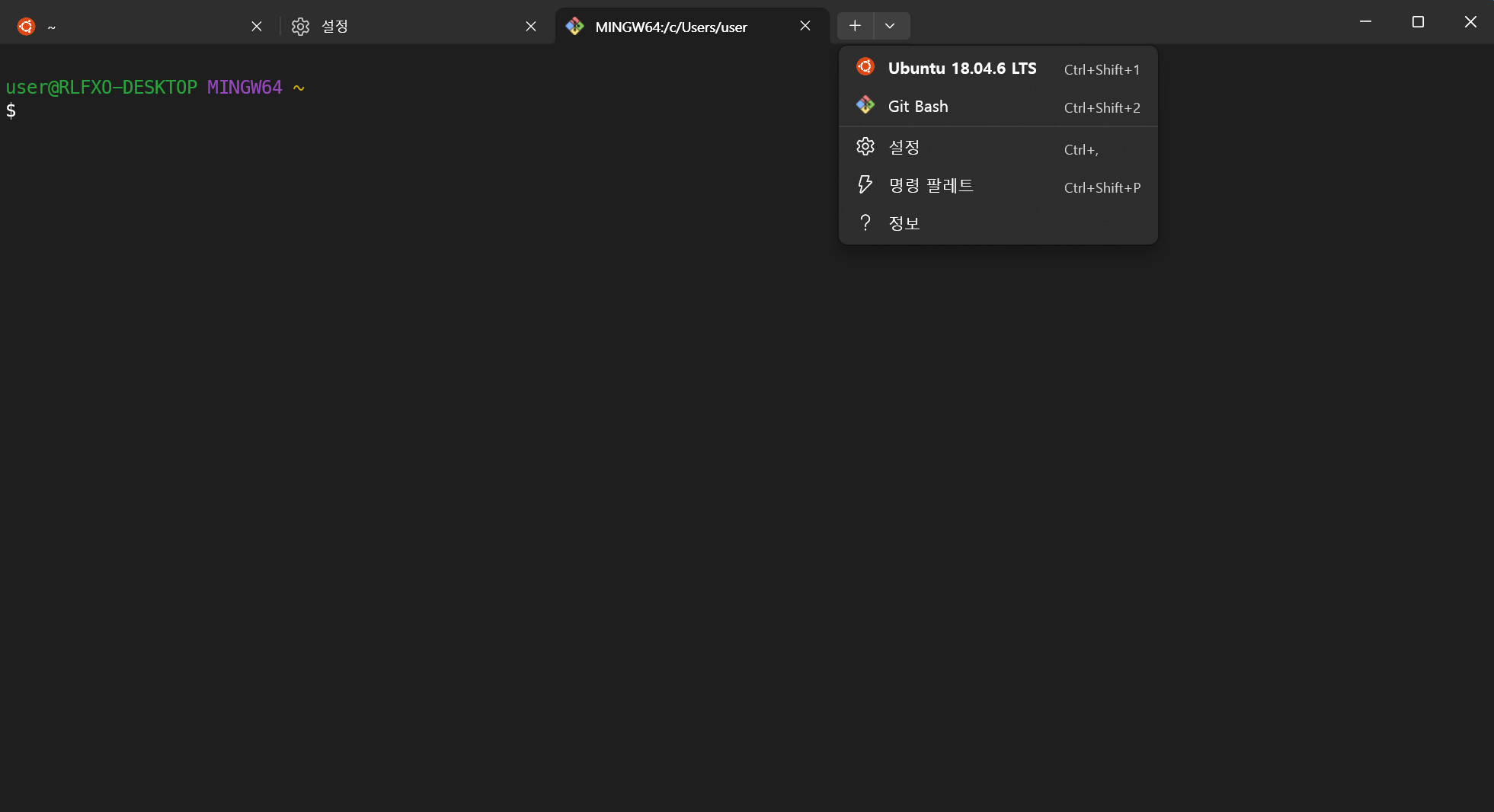Minimize the Terminal window
The width and height of the screenshot is (1494, 812).
click(1366, 22)
